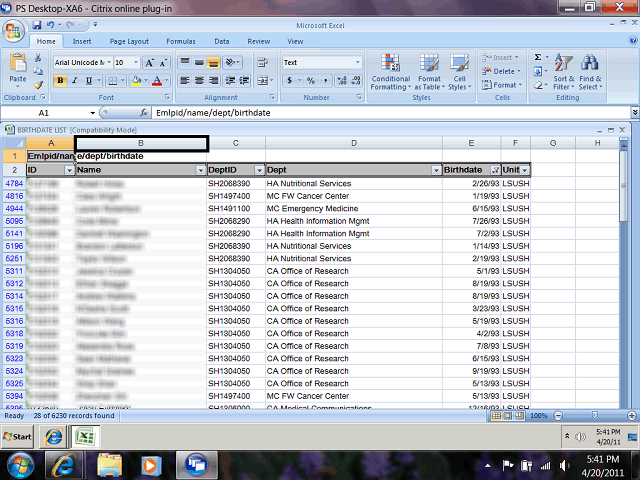Screen dimensions: 640x480
Task: Click the Delete button in Cells group
Action: 504,71
